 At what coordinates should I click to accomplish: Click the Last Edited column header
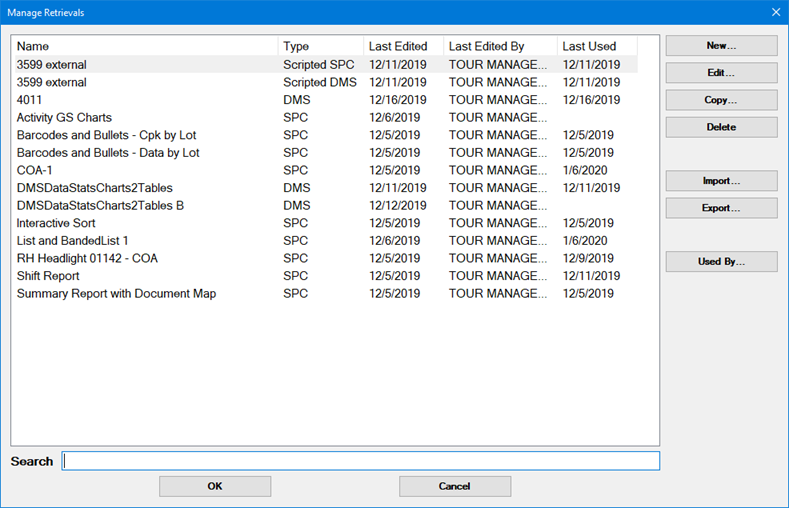(x=402, y=46)
